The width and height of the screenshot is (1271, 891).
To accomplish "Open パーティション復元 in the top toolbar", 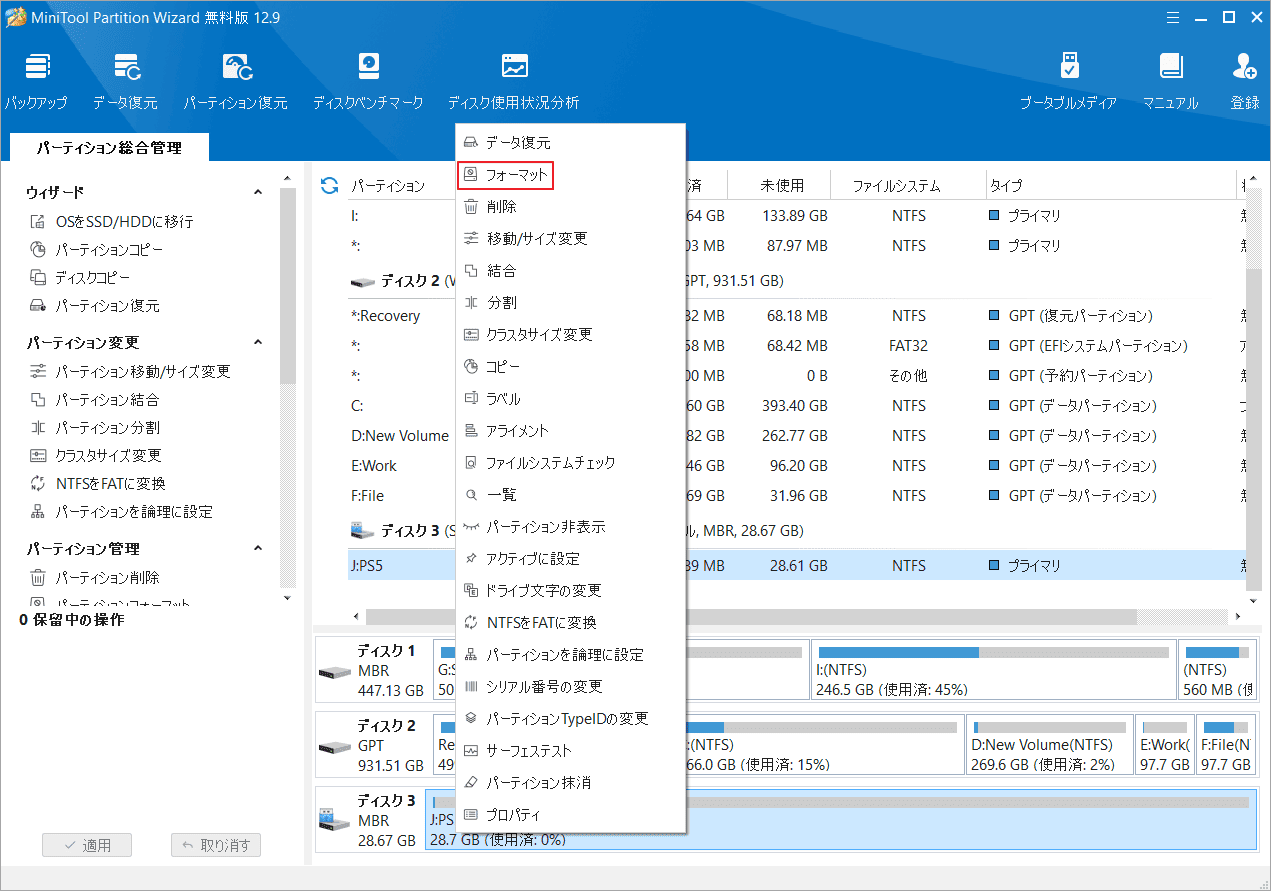I will (235, 81).
